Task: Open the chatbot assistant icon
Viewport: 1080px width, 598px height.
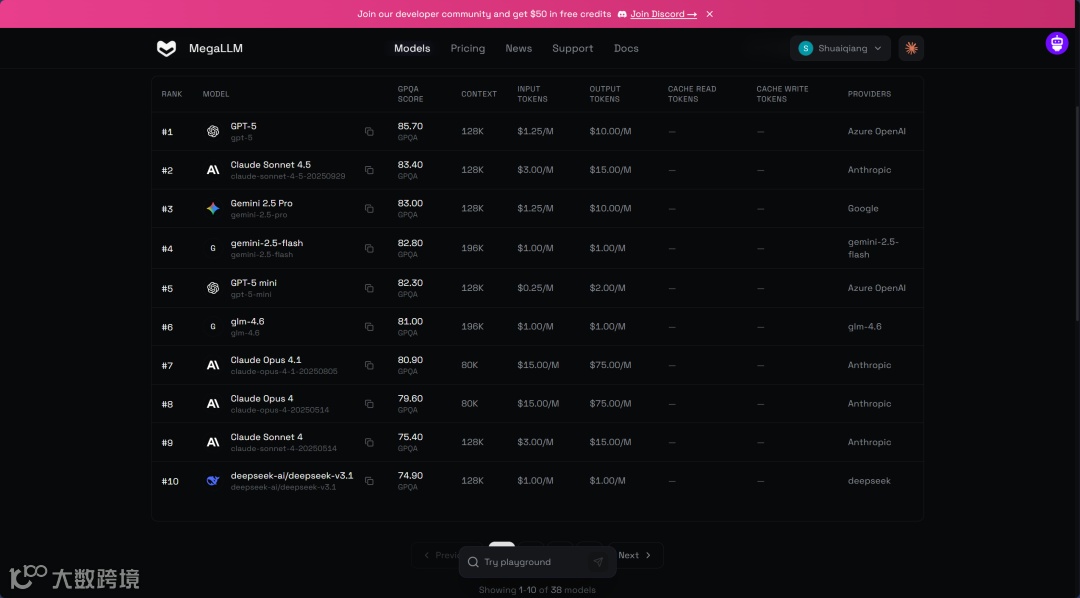Action: 1057,43
